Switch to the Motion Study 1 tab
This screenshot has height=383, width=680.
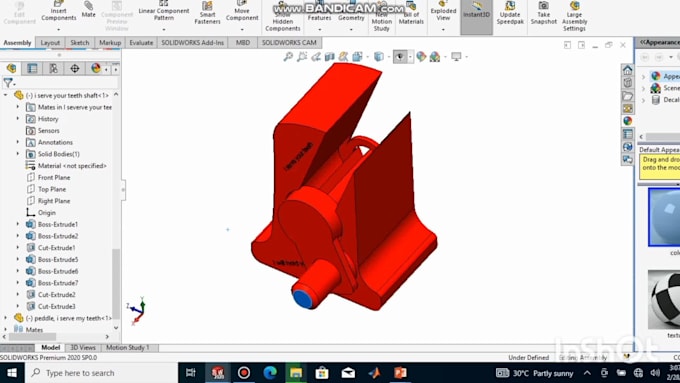pos(128,347)
